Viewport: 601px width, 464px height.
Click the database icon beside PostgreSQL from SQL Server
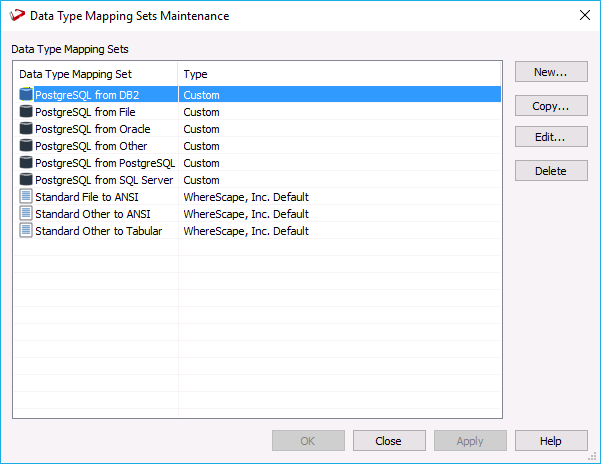[x=26, y=180]
